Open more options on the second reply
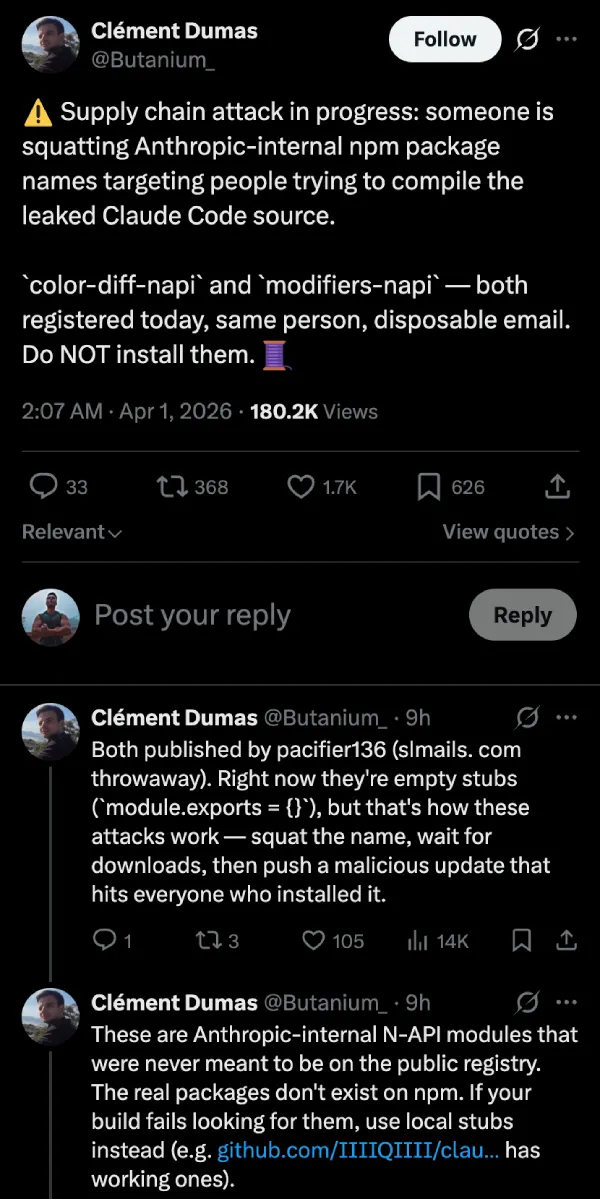Image resolution: width=600 pixels, height=1199 pixels. pyautogui.click(x=567, y=1002)
